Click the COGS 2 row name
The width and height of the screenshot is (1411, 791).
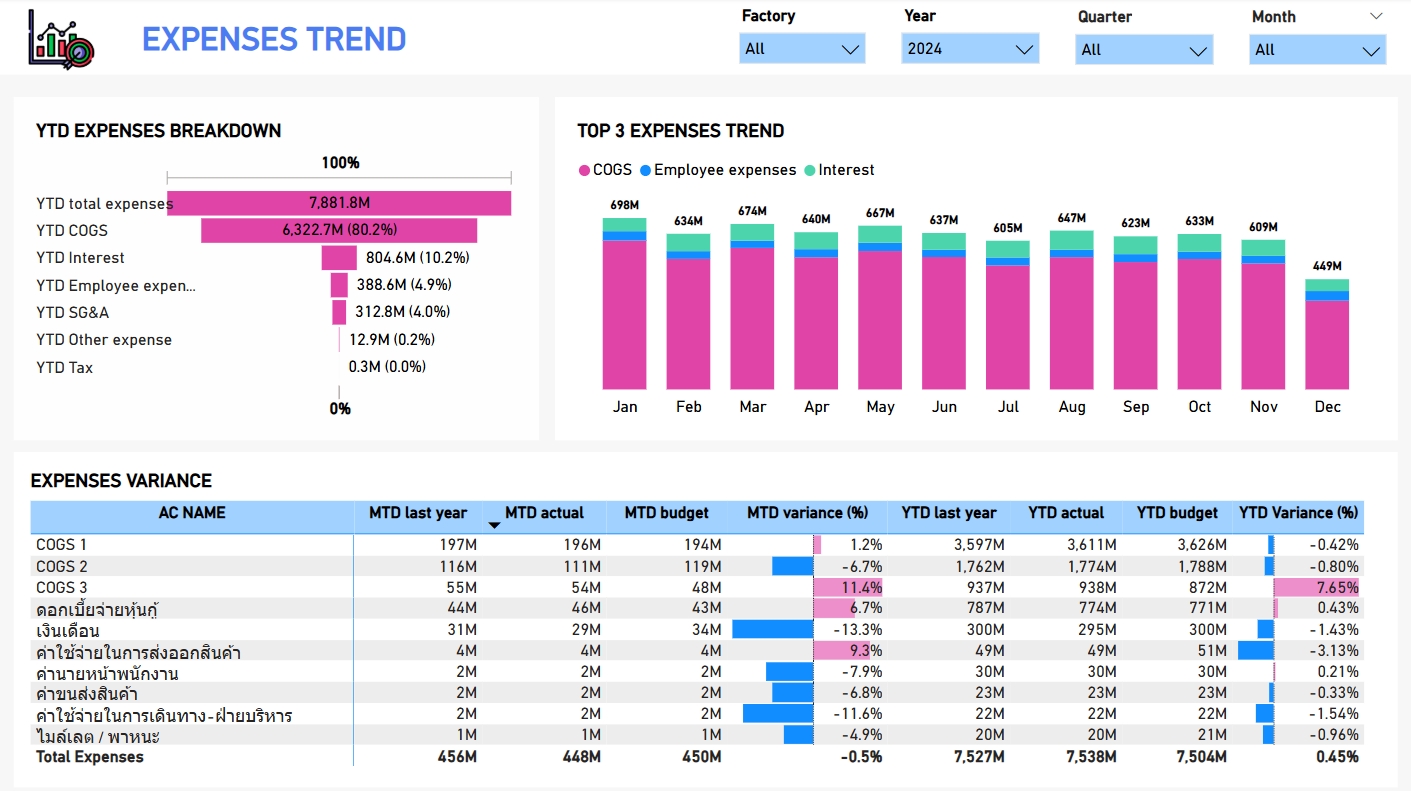61,566
